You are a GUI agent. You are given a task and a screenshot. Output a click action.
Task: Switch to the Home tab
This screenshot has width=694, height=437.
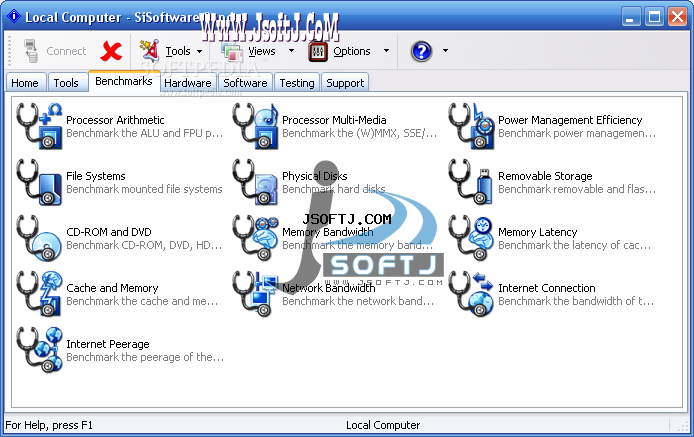tap(25, 83)
